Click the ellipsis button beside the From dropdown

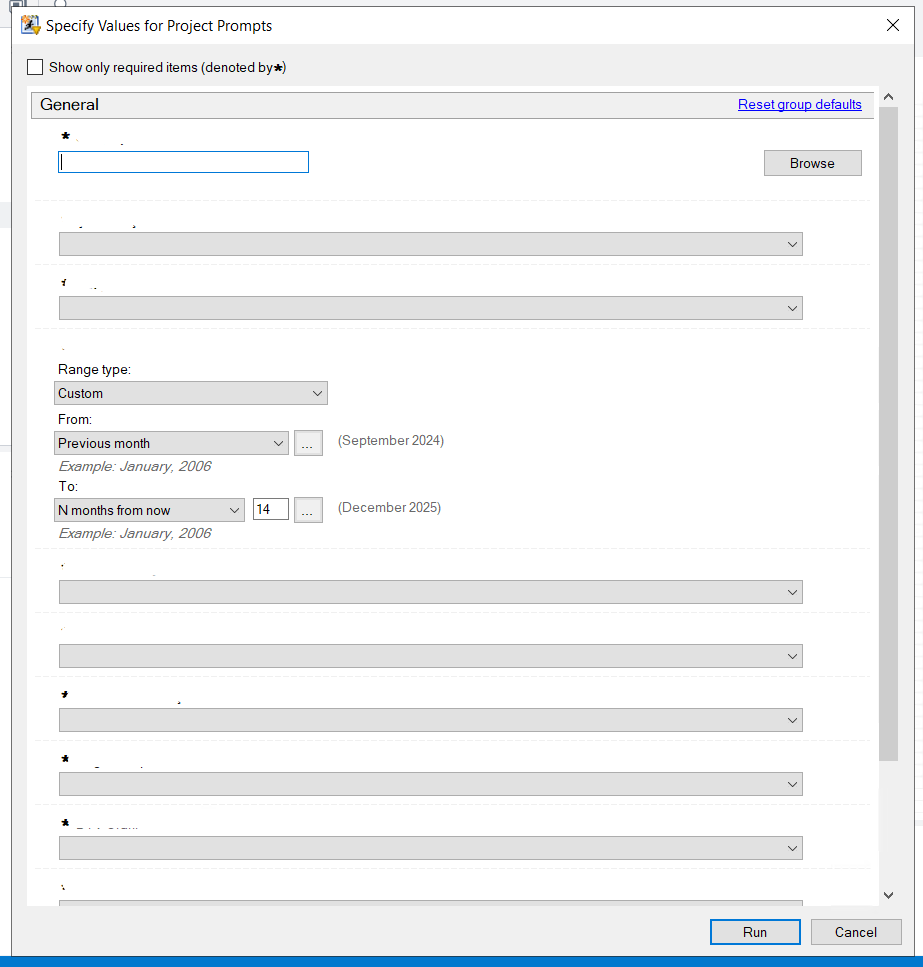click(x=308, y=442)
